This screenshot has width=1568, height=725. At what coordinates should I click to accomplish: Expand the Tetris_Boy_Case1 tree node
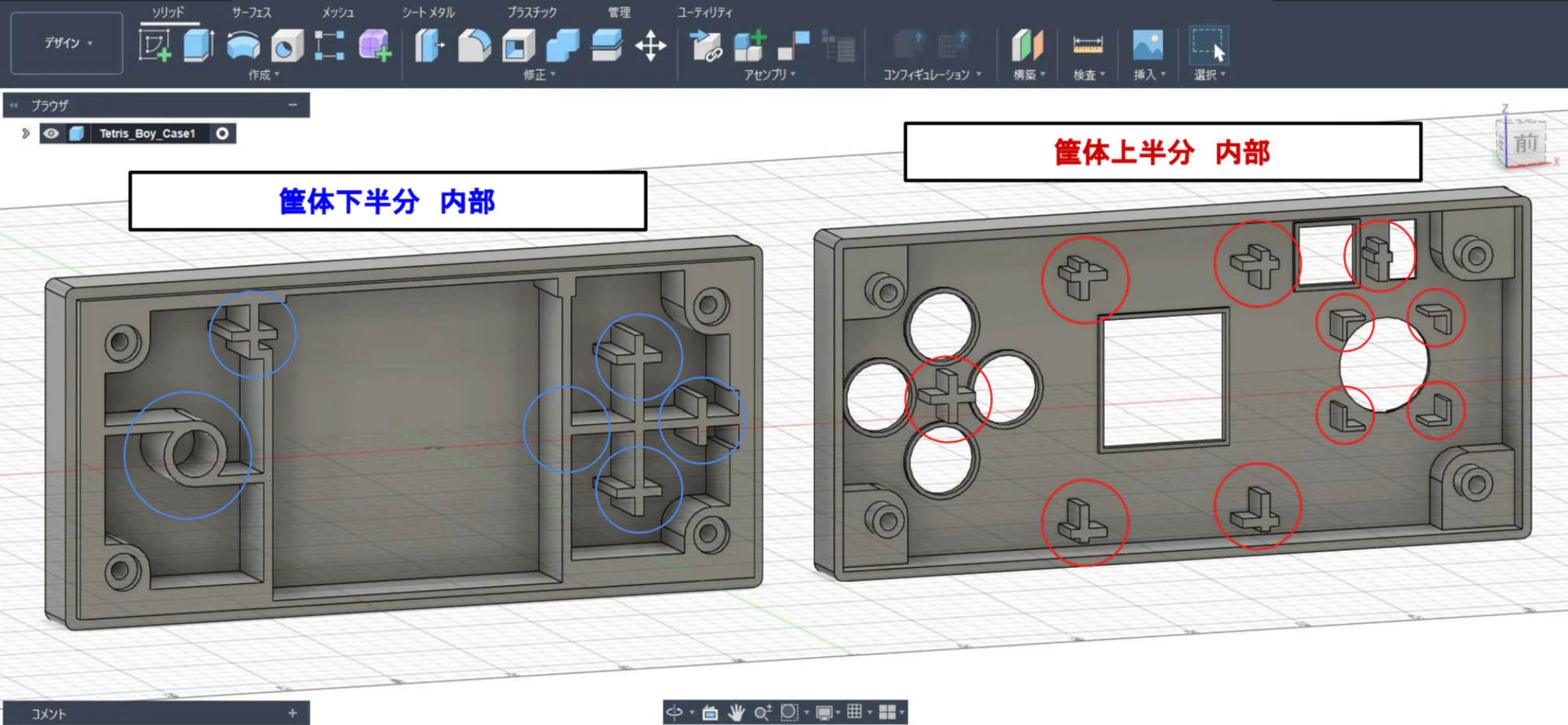tap(25, 133)
